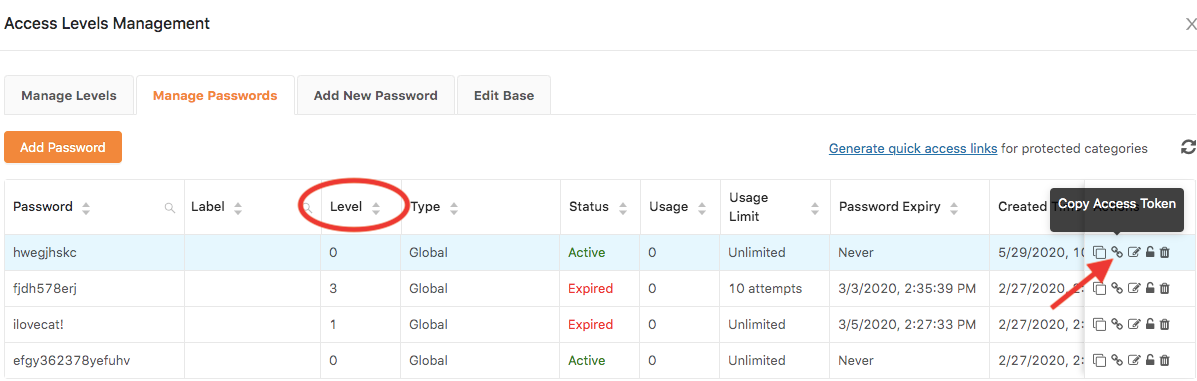Sort table by Level column arrows
The width and height of the screenshot is (1197, 381).
(376, 208)
